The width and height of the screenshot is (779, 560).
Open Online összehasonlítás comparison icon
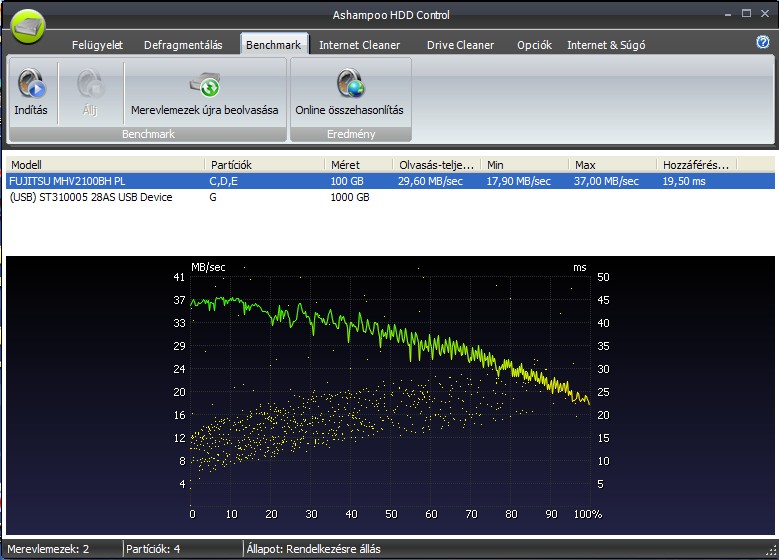click(350, 92)
